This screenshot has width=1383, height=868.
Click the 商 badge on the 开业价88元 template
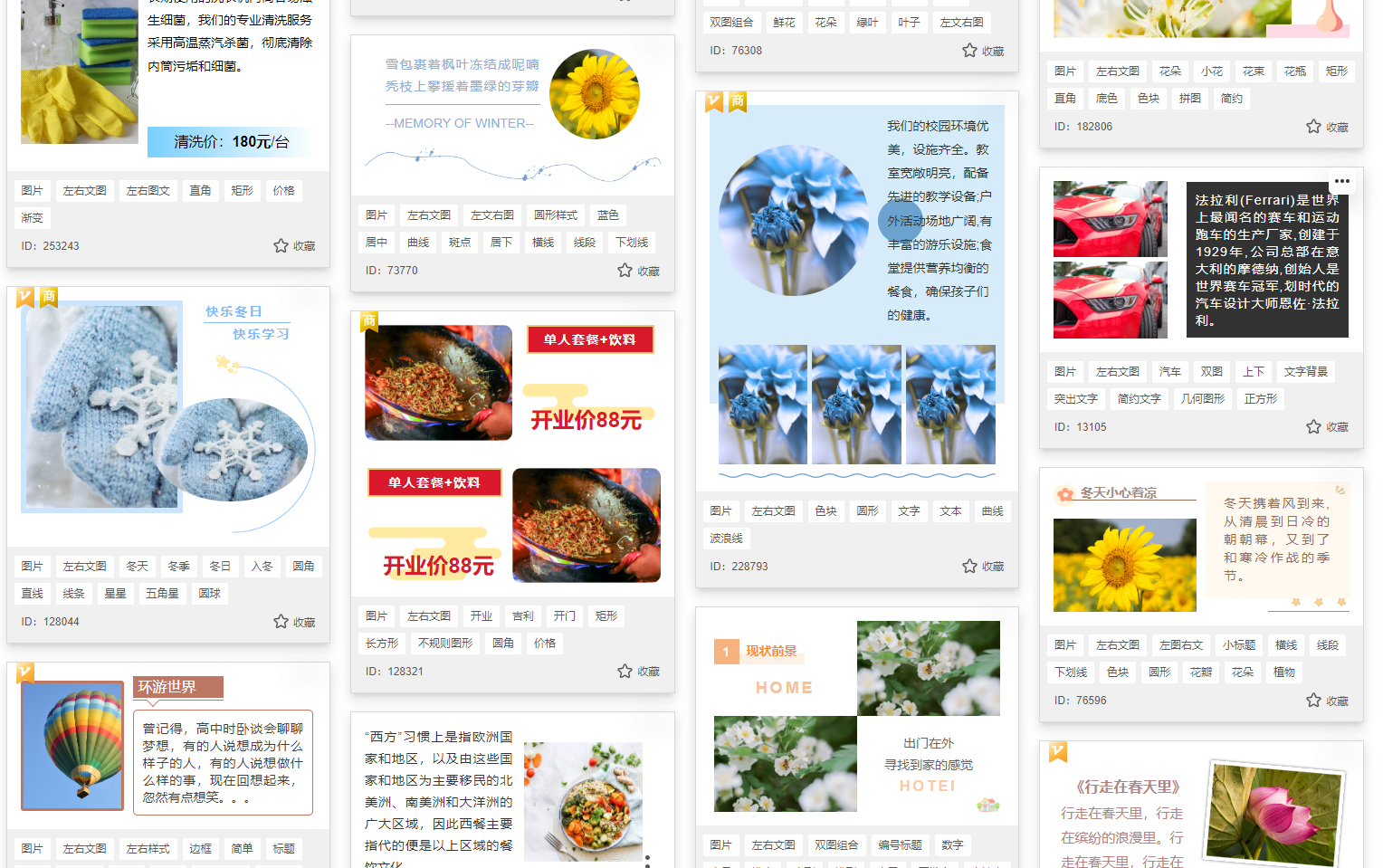(x=369, y=321)
